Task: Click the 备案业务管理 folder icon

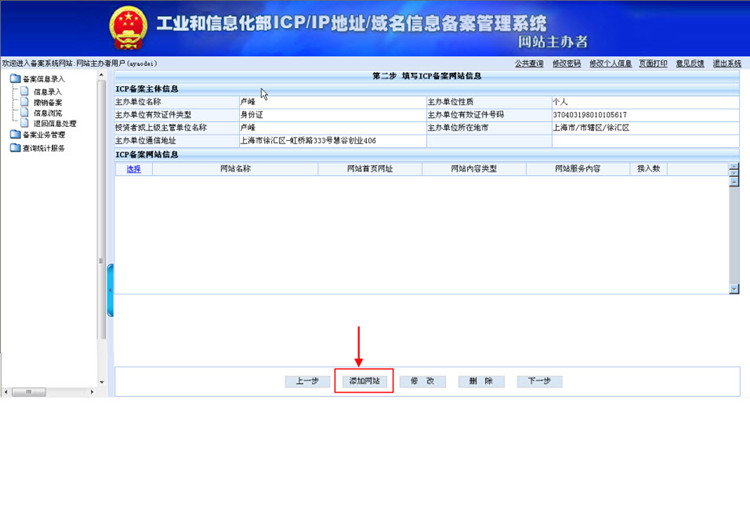Action: [x=15, y=134]
